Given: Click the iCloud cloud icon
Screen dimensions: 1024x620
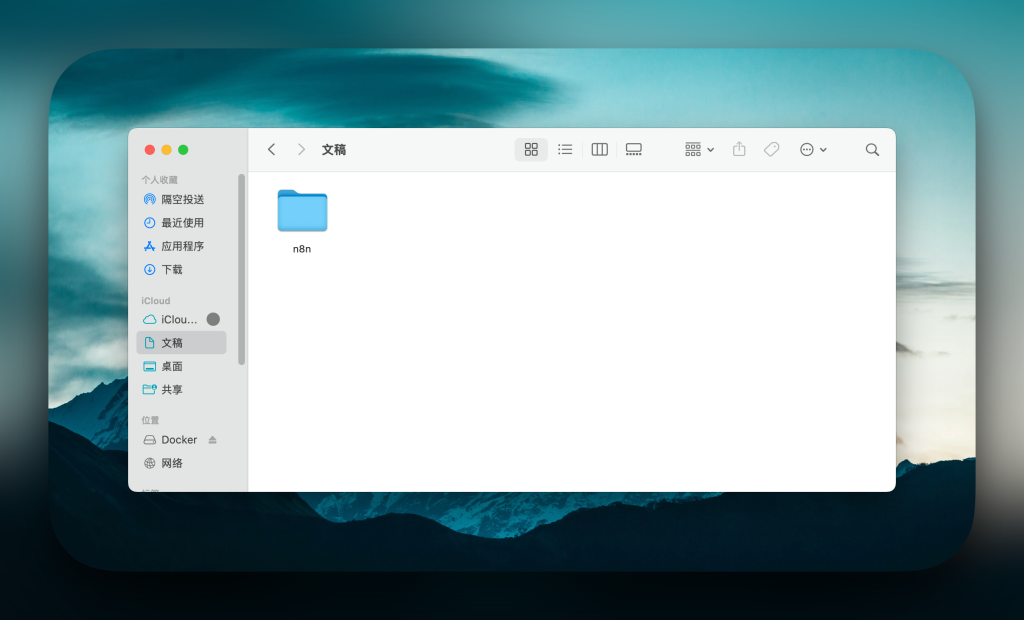Looking at the screenshot, I should (x=150, y=319).
